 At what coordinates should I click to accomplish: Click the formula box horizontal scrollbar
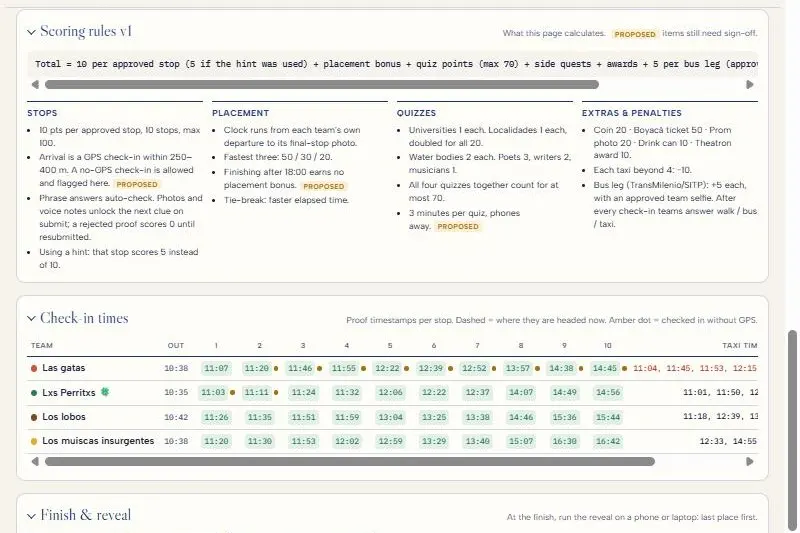click(x=321, y=85)
